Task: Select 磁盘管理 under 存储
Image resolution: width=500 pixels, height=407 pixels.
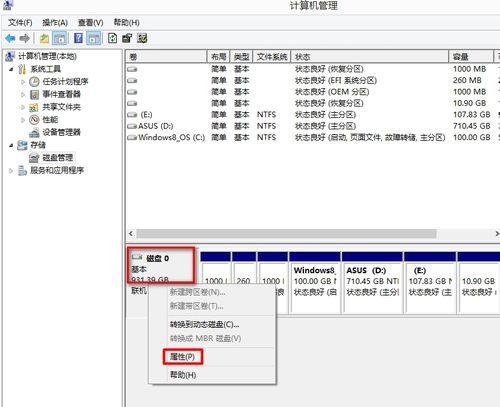Action: click(x=57, y=157)
